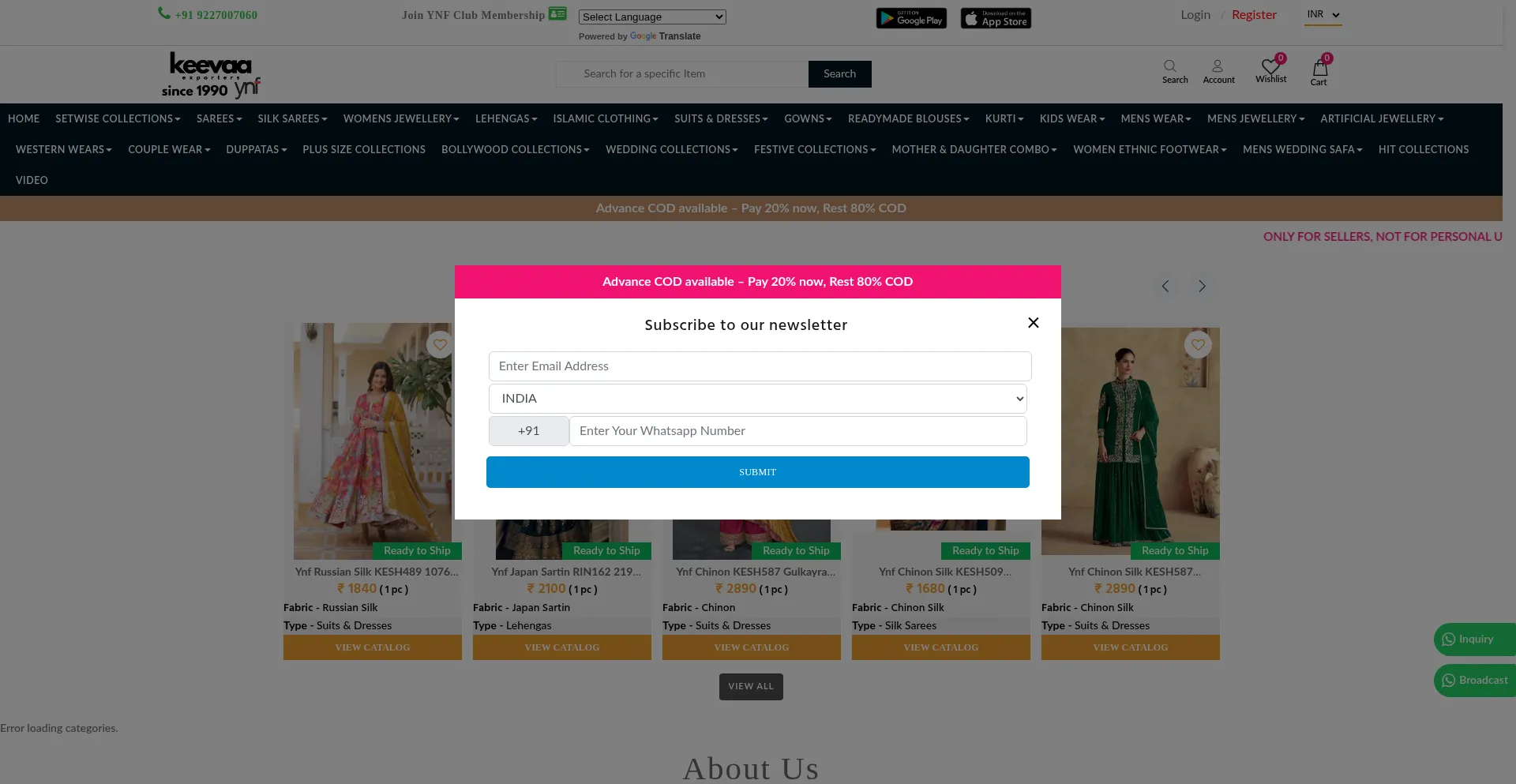Expand the Sarees menu

pos(219,118)
